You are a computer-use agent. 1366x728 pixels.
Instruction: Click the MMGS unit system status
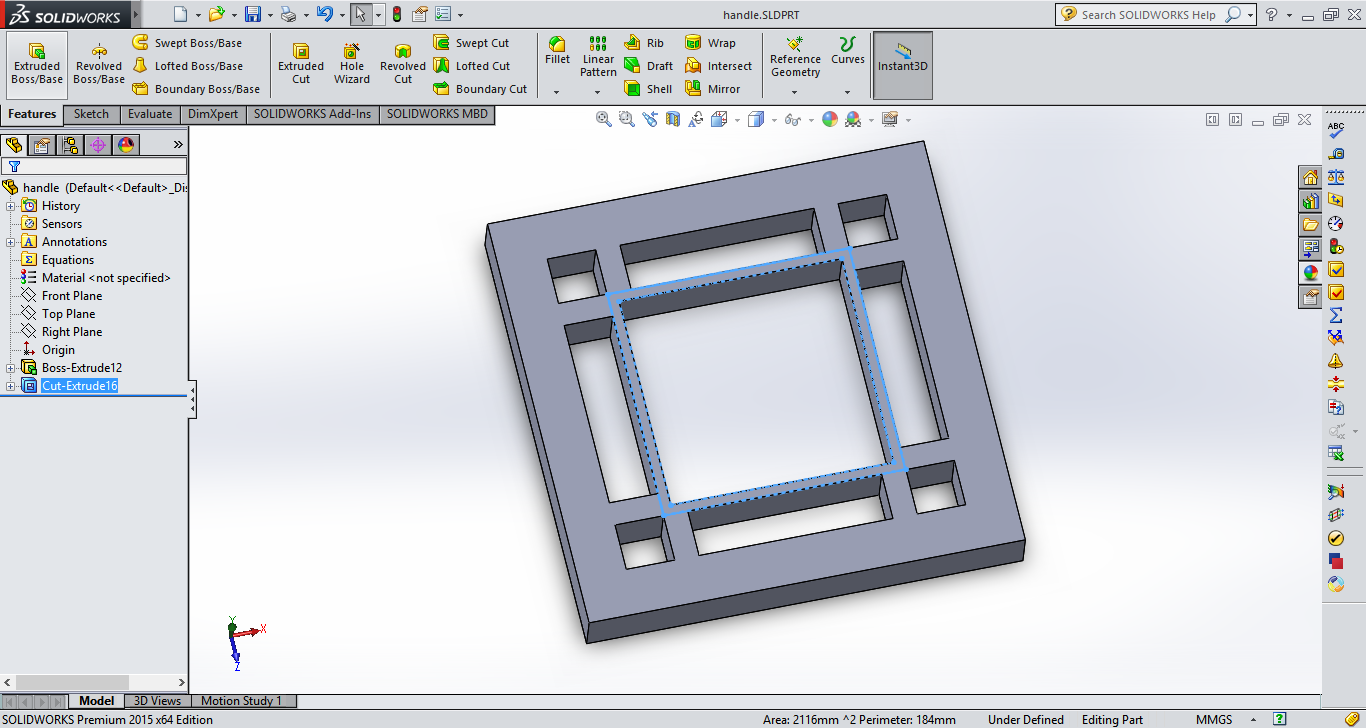(x=1214, y=719)
